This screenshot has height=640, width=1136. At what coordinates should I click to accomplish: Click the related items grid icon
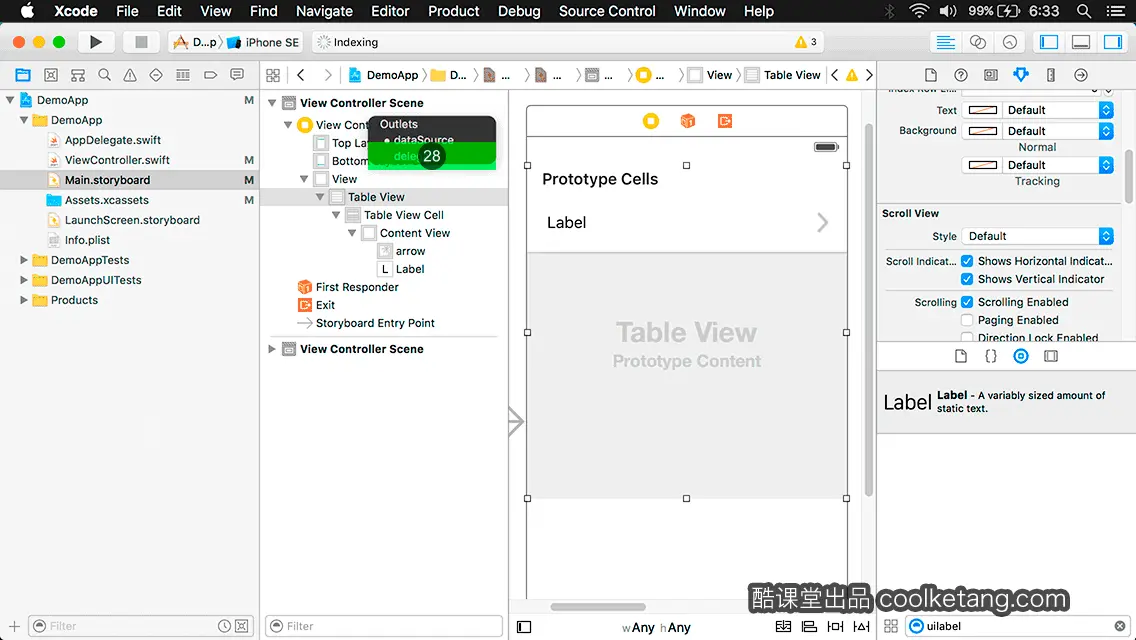click(x=273, y=75)
